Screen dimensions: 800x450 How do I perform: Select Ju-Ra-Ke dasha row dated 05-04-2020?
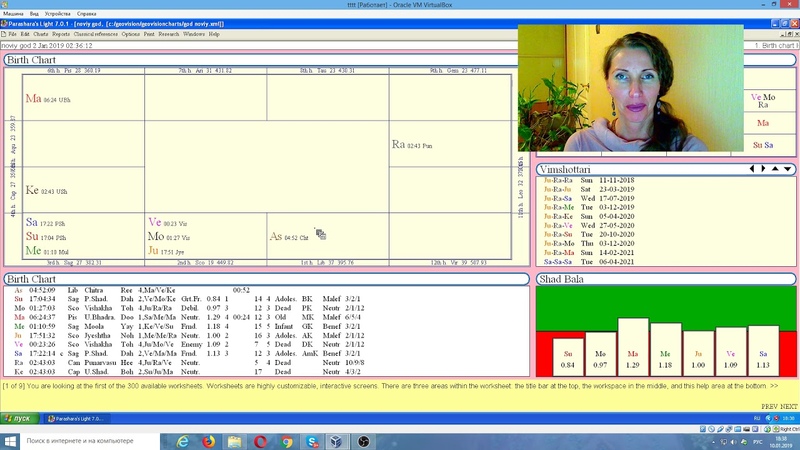click(589, 216)
